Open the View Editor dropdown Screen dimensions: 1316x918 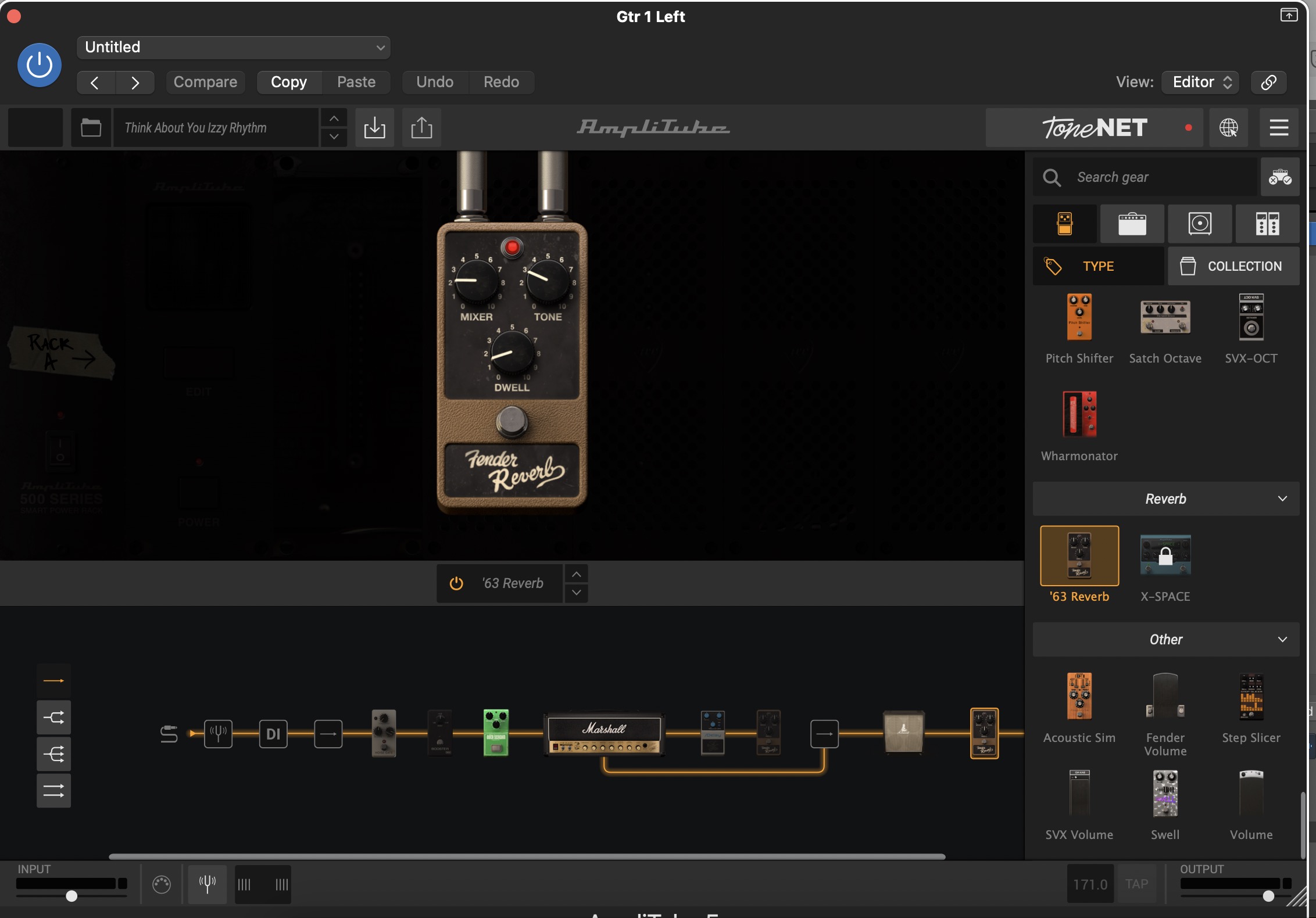coord(1200,82)
